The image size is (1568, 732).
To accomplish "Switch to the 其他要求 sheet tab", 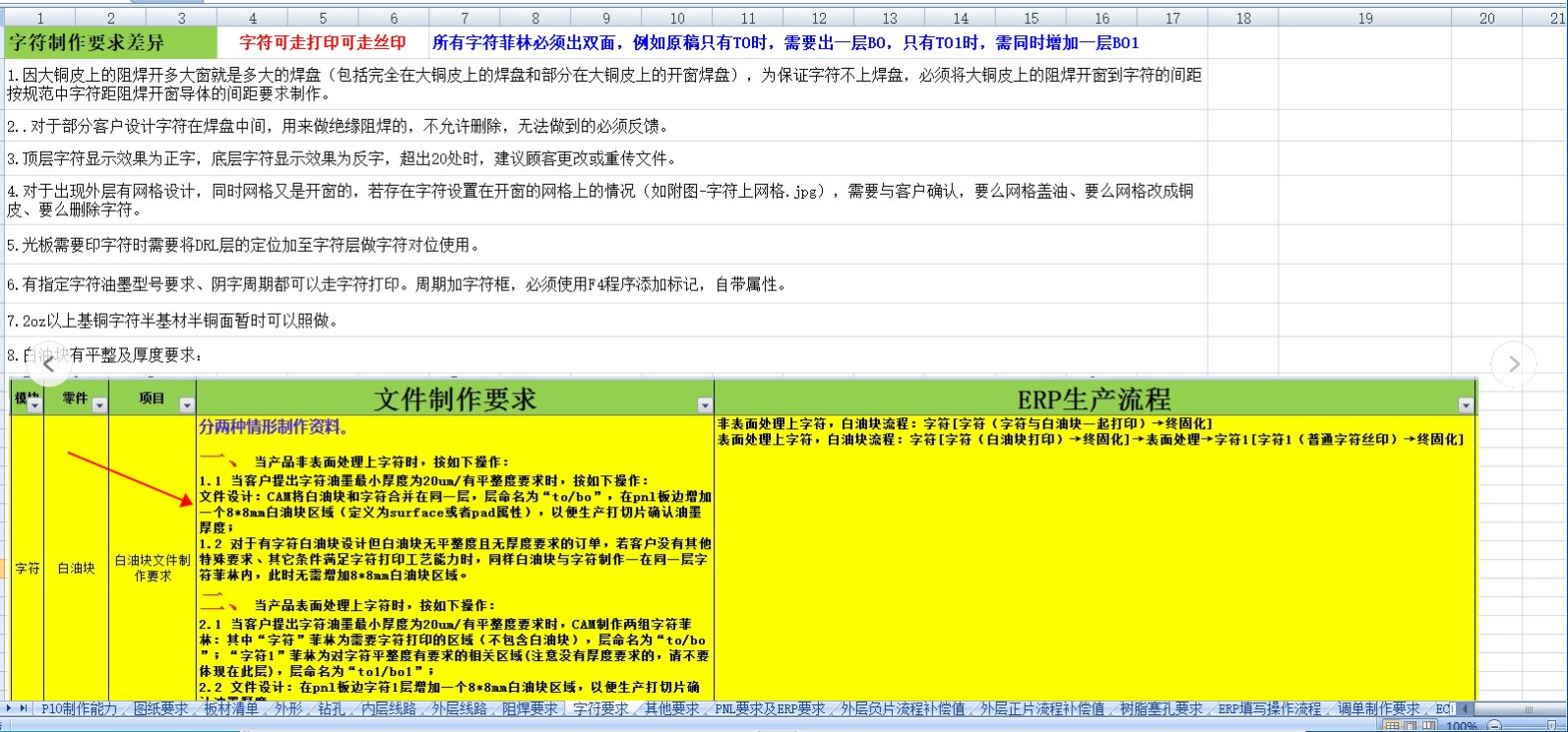I will (x=672, y=708).
